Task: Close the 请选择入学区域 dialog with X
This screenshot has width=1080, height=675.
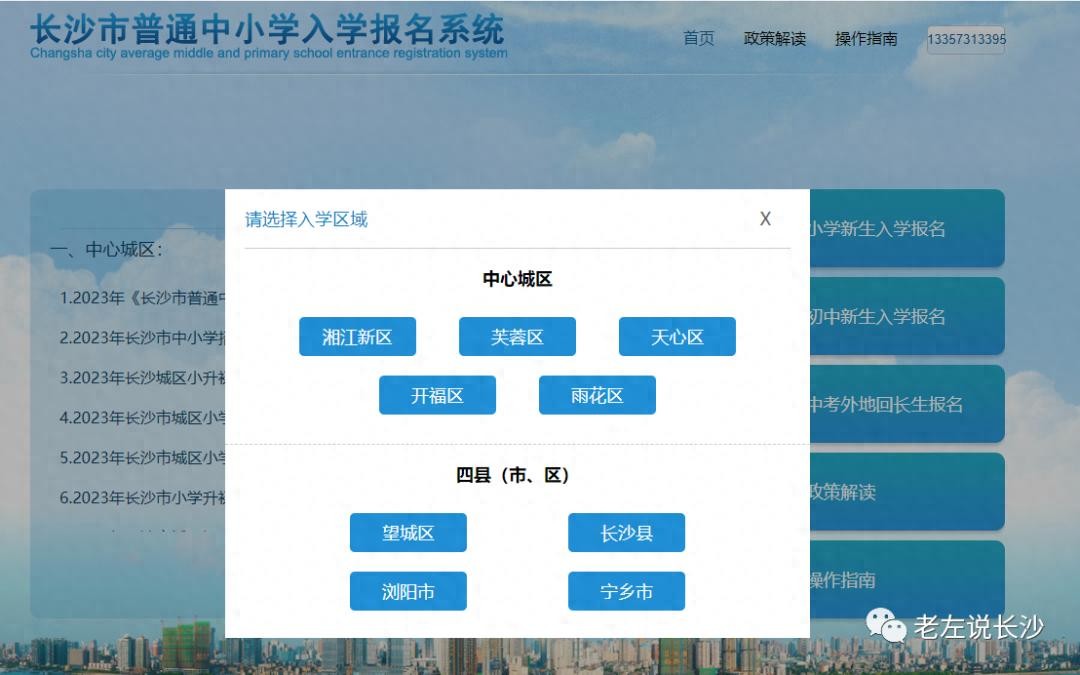Action: pyautogui.click(x=765, y=219)
